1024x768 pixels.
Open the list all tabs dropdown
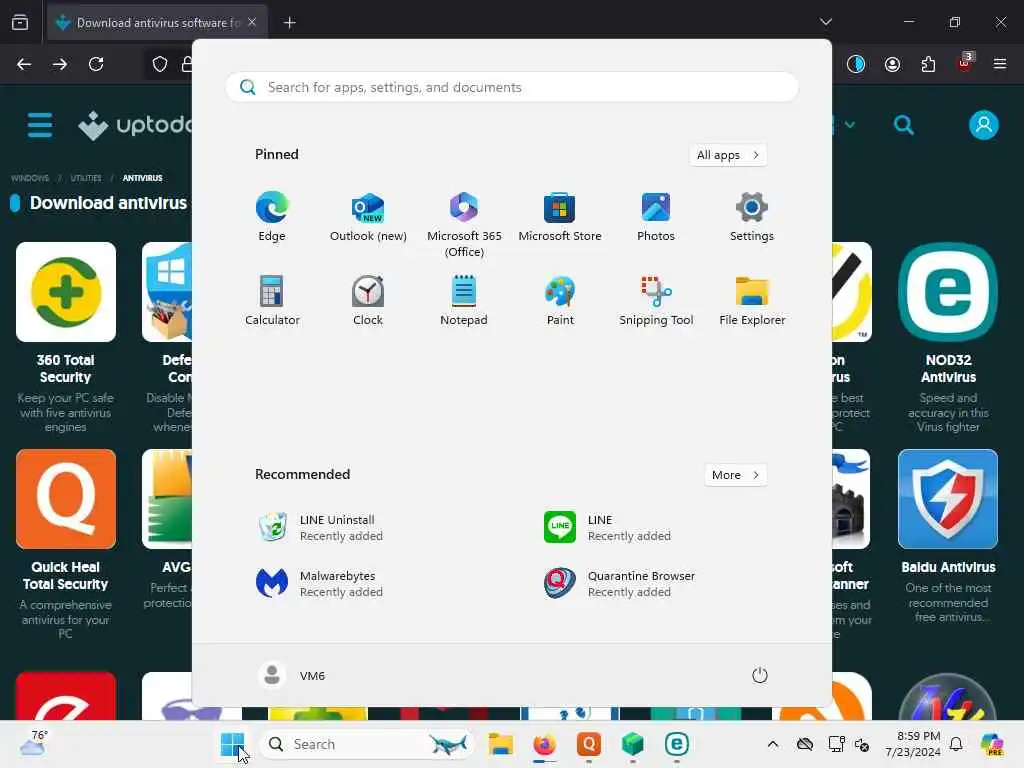point(825,22)
